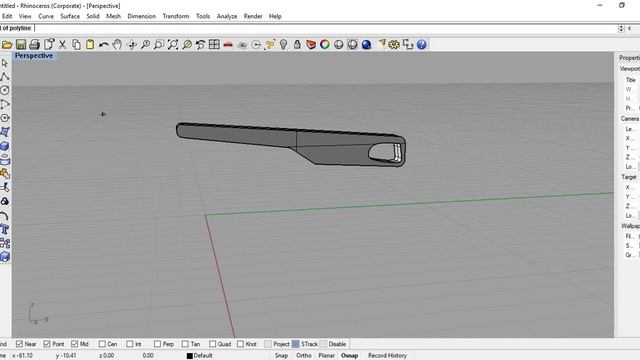Image resolution: width=640 pixels, height=360 pixels.
Task: Click the four-viewport layout icon
Action: click(214, 44)
